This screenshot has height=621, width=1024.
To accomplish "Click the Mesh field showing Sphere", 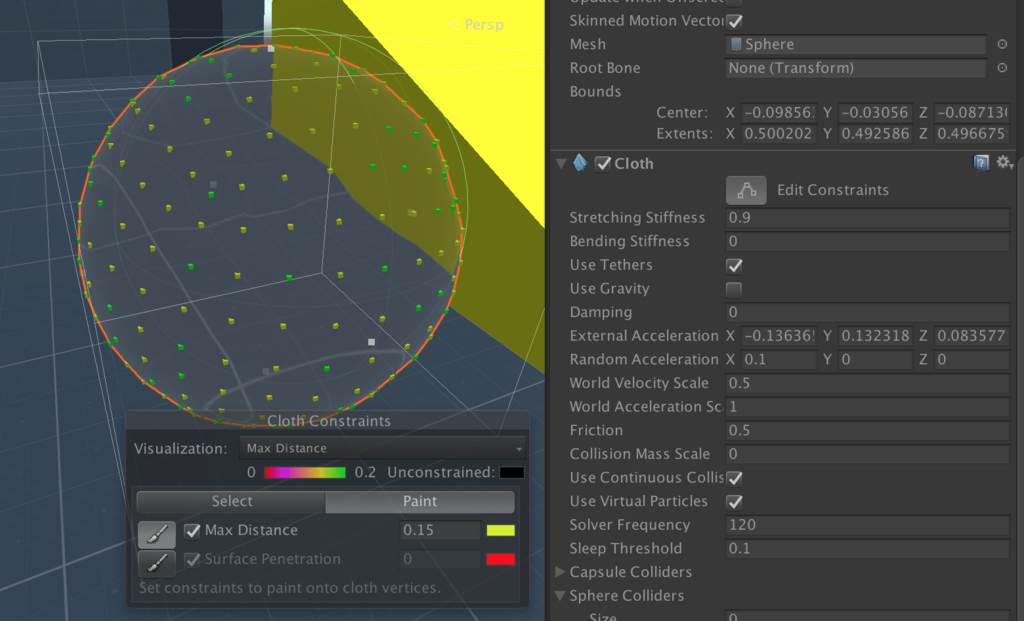I will 856,44.
